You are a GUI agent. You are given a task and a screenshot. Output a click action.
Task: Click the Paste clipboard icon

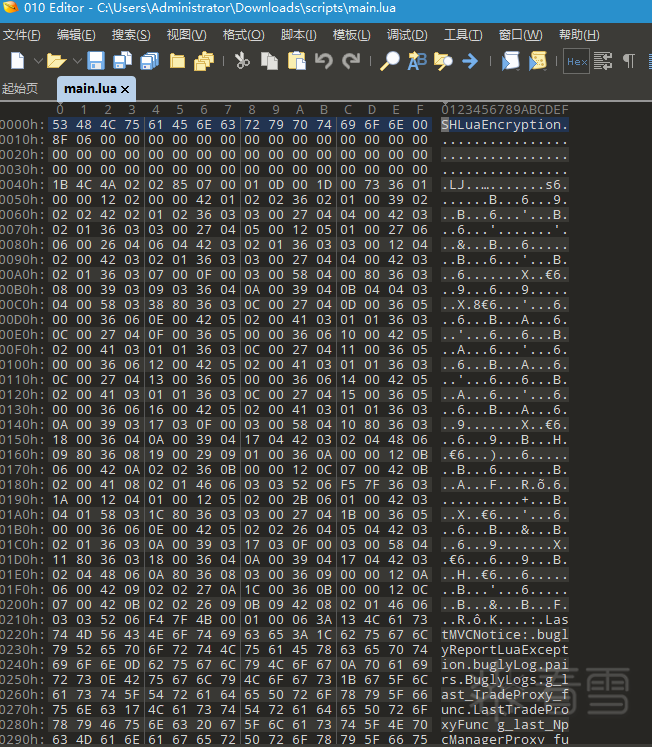[297, 61]
